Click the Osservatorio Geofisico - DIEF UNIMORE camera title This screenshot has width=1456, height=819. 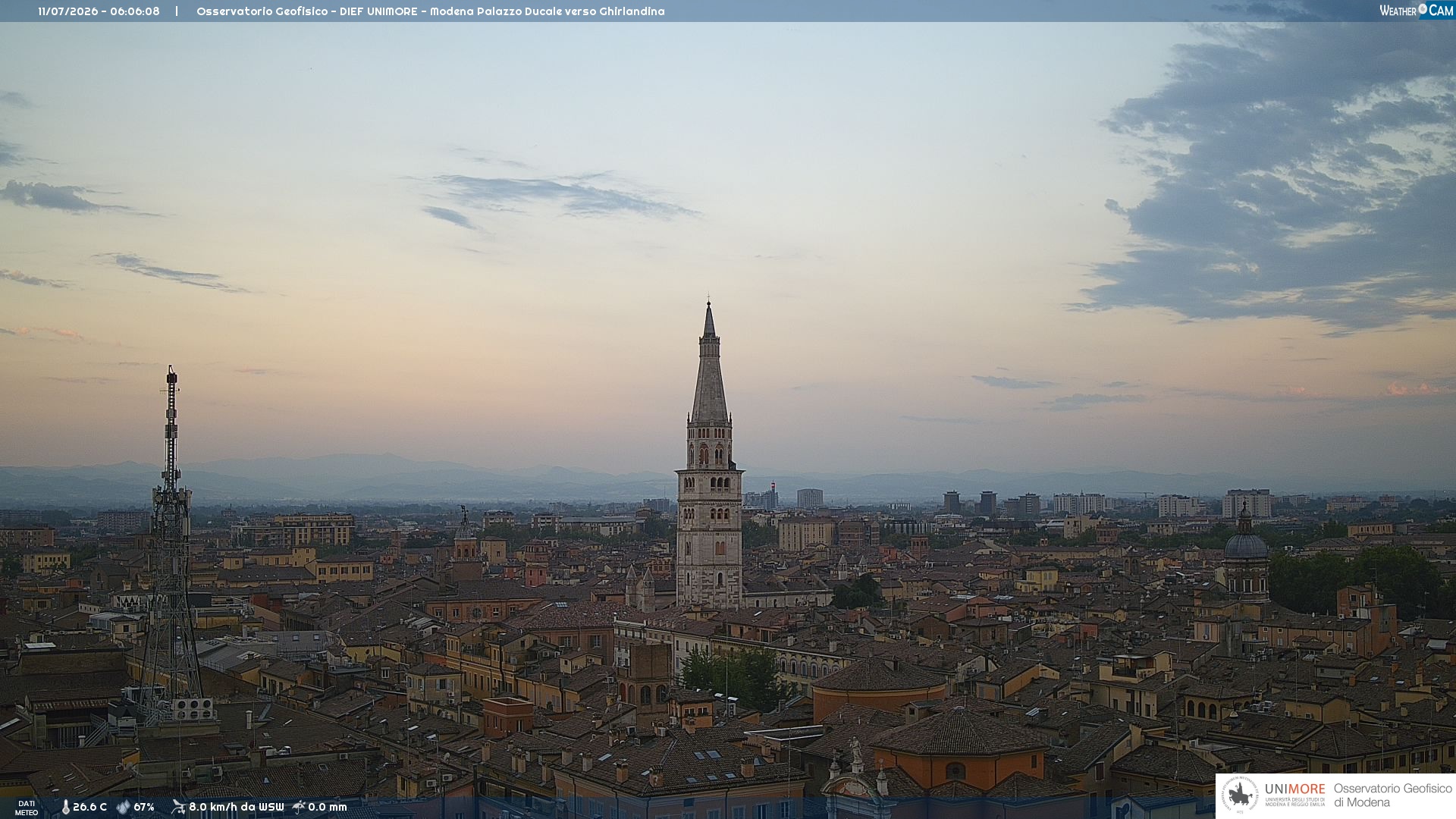[x=431, y=11]
